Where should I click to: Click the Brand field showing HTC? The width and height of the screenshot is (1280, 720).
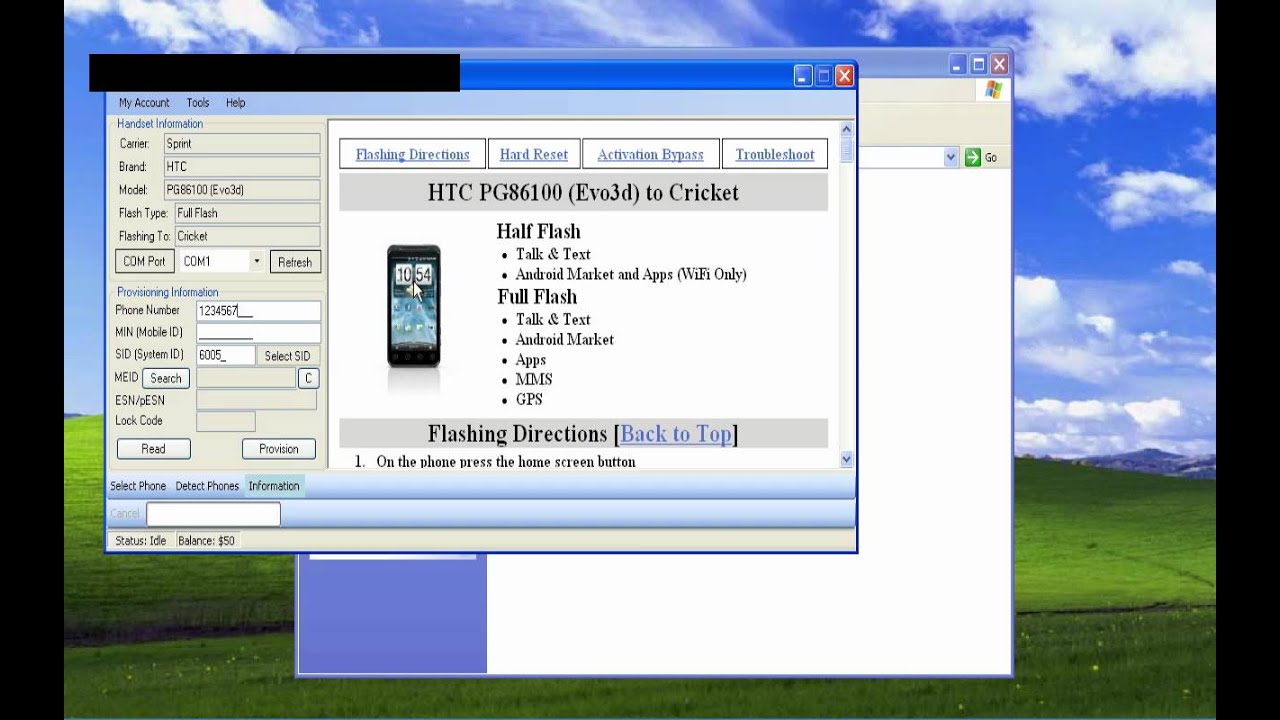coord(242,167)
